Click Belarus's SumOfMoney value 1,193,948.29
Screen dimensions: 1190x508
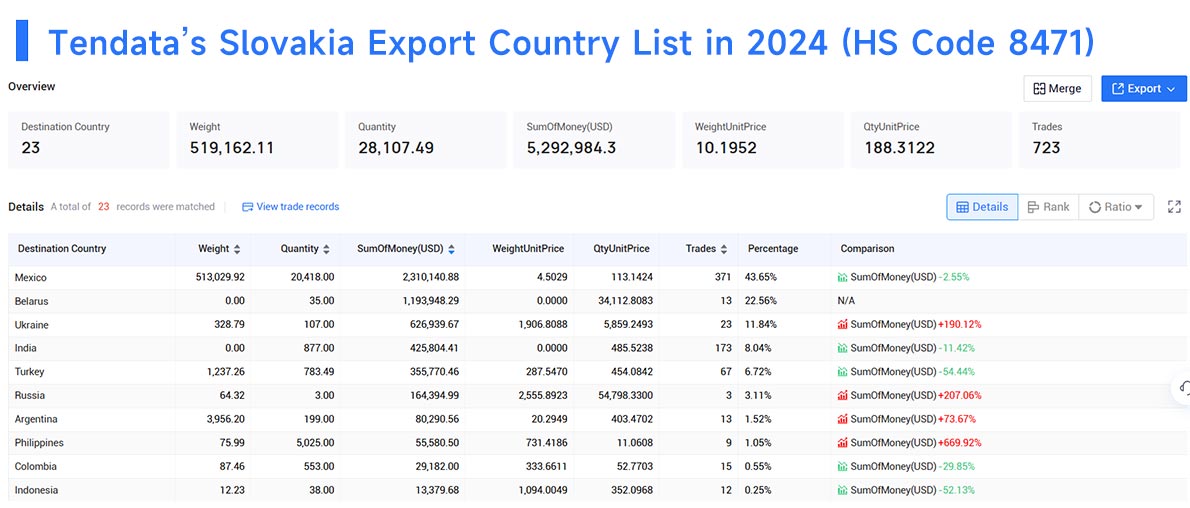(x=428, y=301)
